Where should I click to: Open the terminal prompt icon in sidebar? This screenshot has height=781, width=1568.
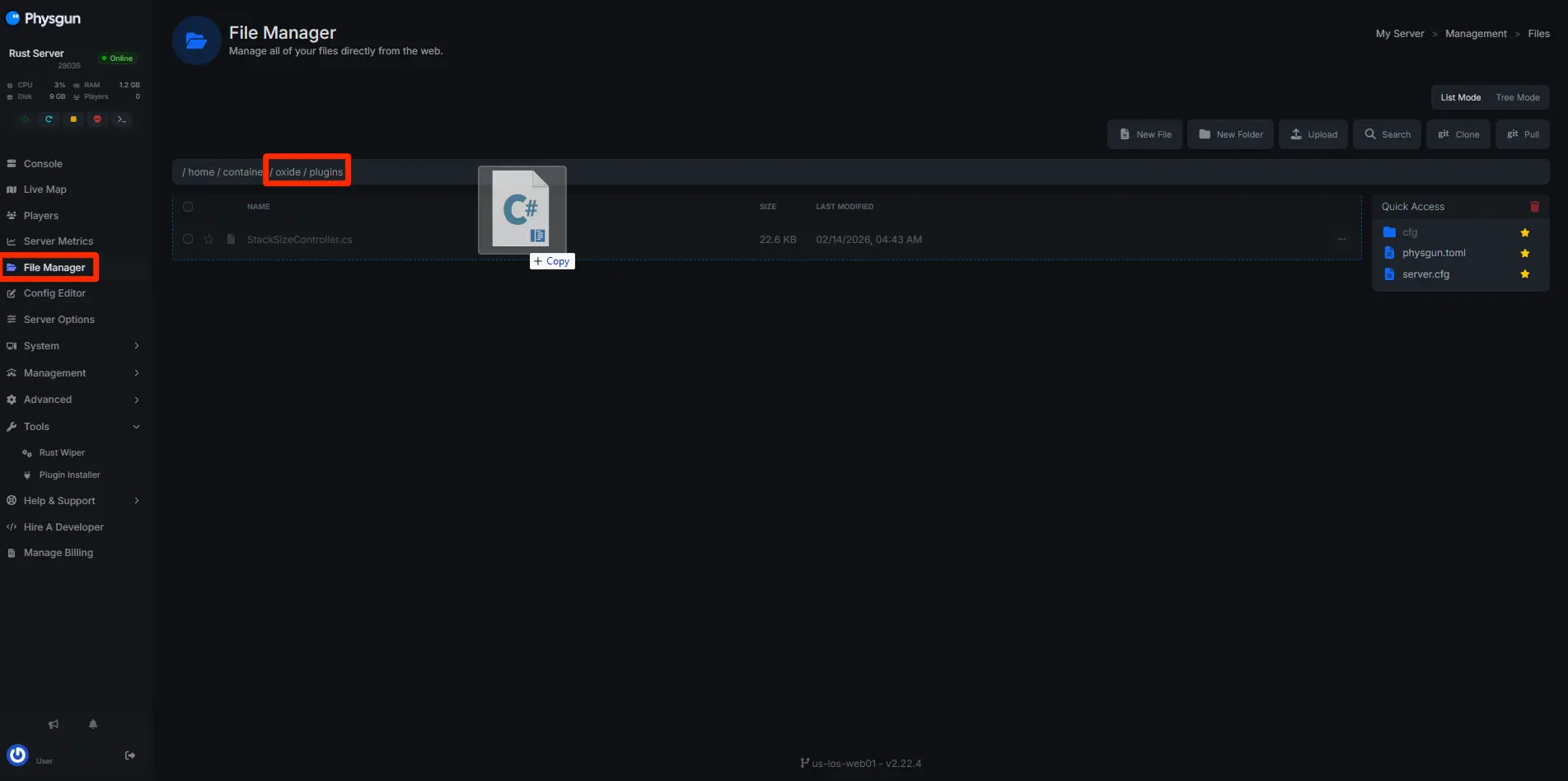[x=122, y=119]
